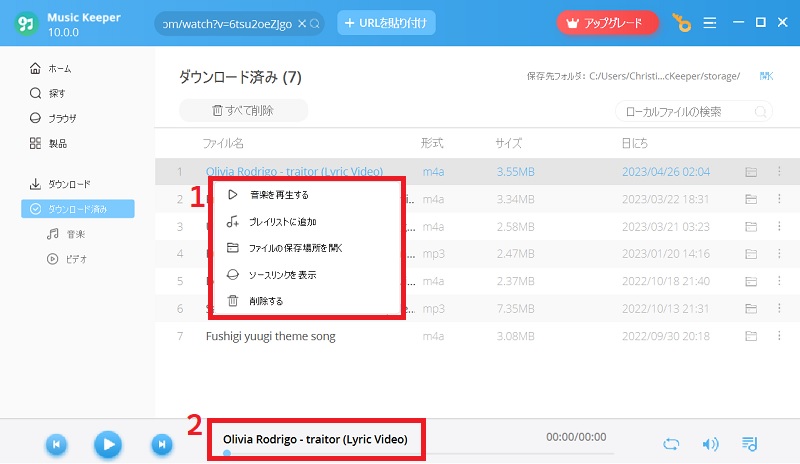Sort by 日にち column header
The image size is (800, 464).
point(634,143)
